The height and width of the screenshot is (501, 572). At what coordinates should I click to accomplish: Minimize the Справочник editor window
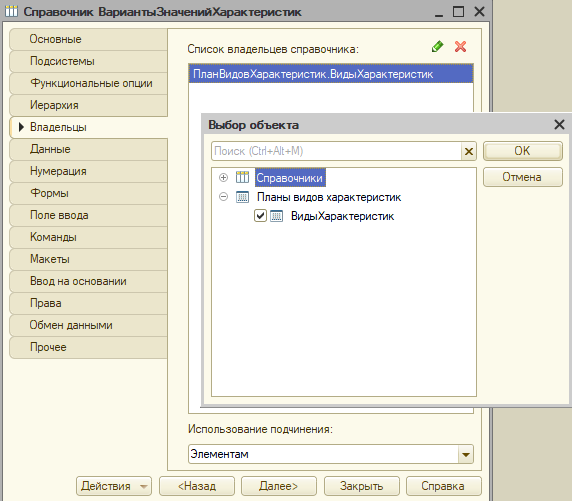click(439, 14)
